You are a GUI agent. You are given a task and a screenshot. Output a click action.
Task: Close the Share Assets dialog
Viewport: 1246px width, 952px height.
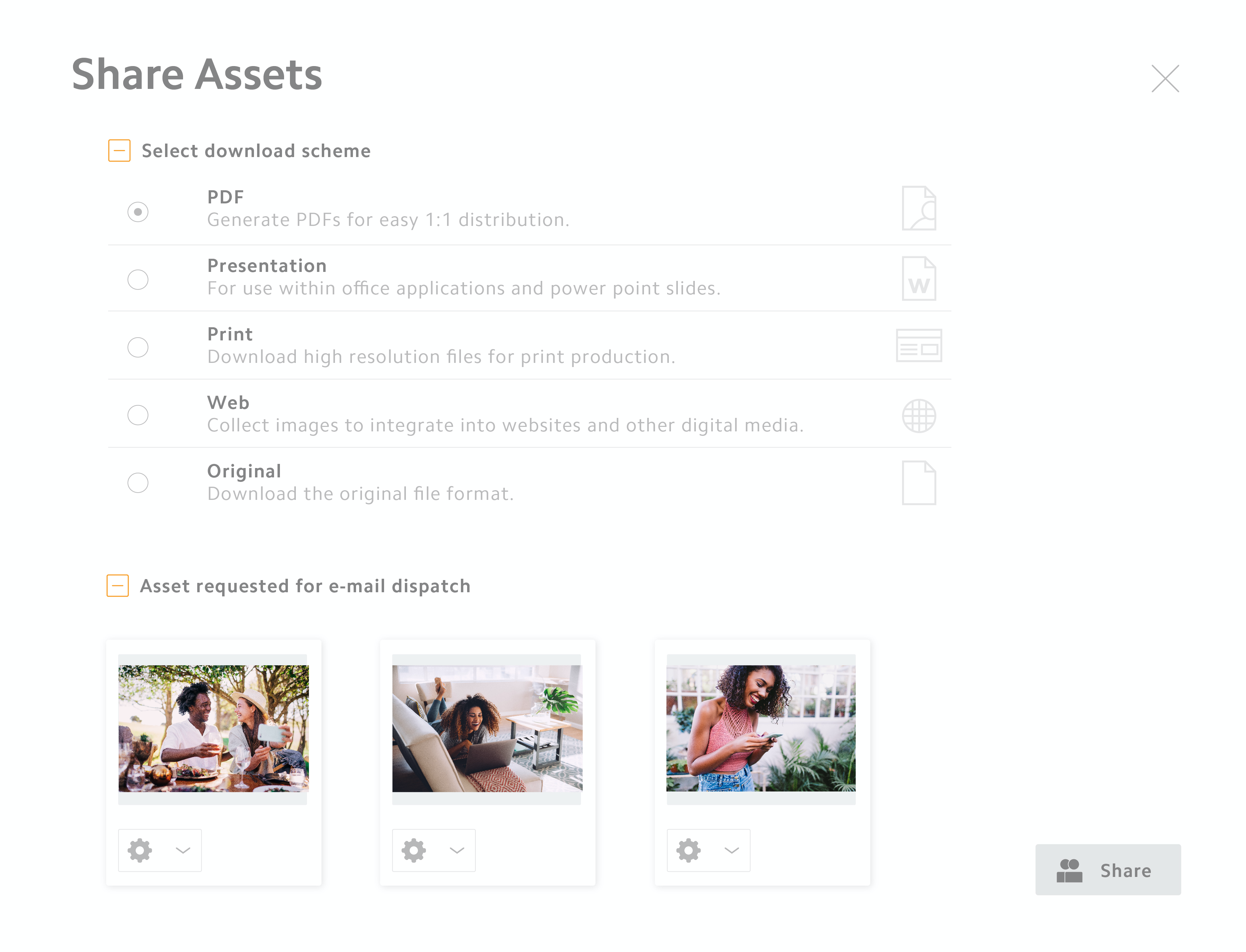point(1164,78)
